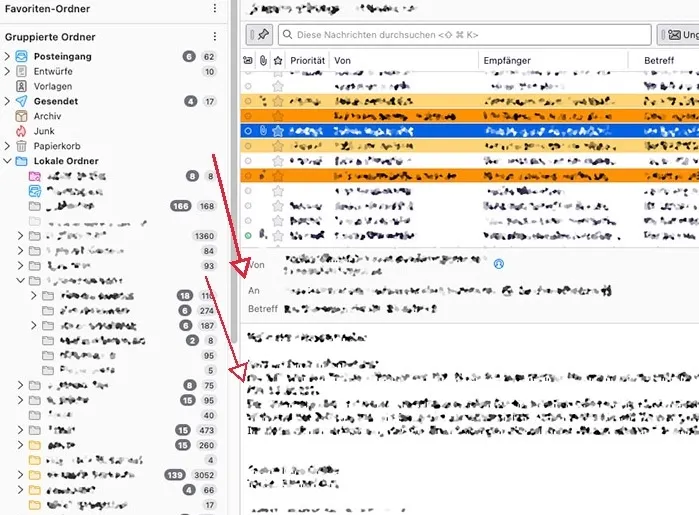
Task: Toggle read status of the green-dot message
Action: pos(248,235)
